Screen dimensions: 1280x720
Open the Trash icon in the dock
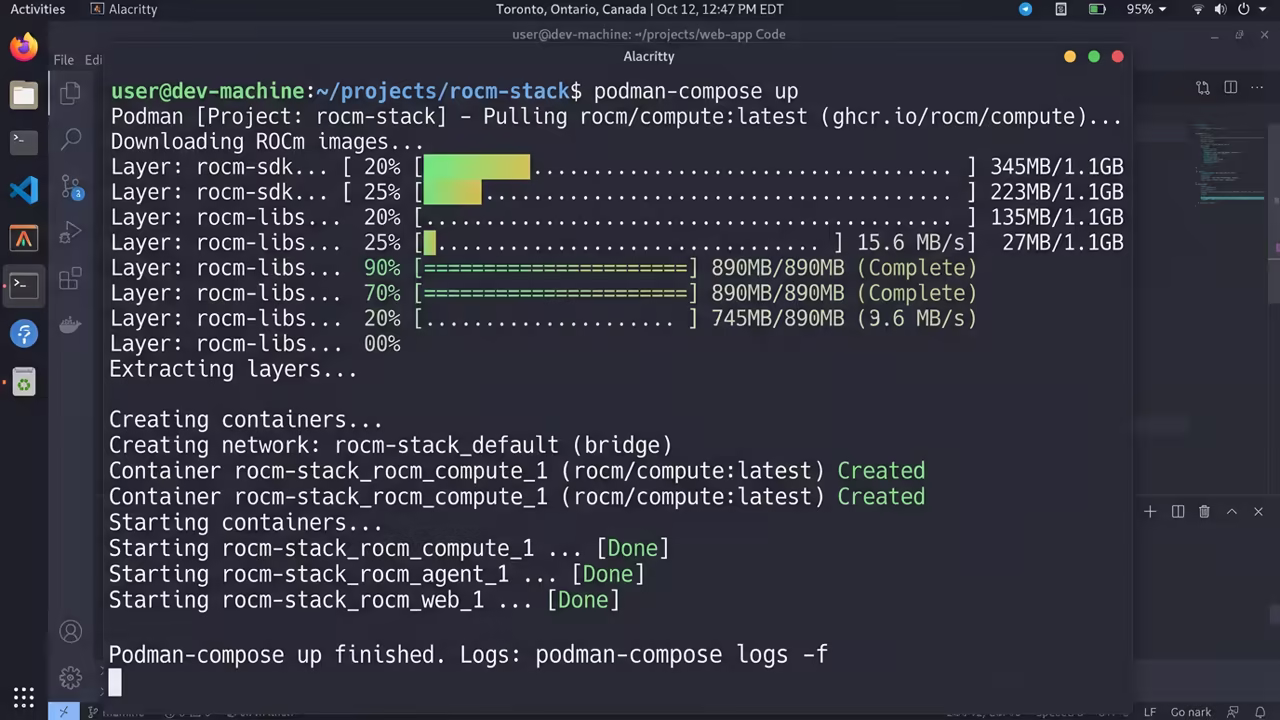[x=24, y=381]
